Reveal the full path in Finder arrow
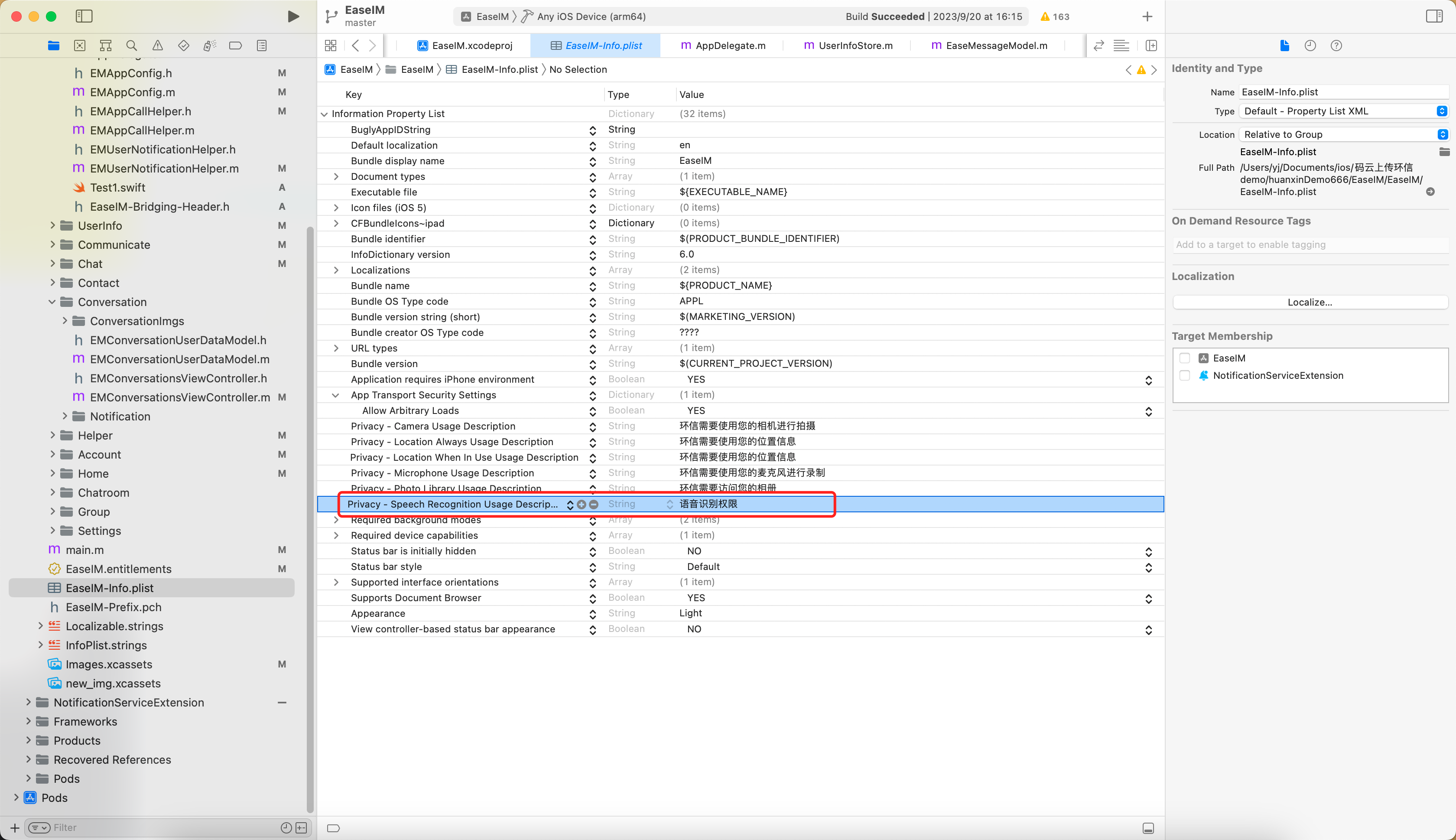This screenshot has width=1456, height=840. point(1430,192)
